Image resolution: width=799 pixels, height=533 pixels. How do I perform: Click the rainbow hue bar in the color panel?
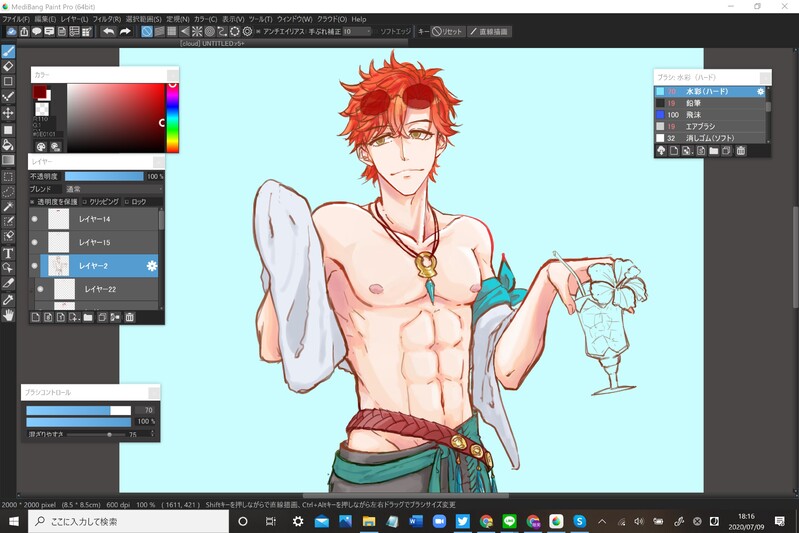tap(173, 118)
